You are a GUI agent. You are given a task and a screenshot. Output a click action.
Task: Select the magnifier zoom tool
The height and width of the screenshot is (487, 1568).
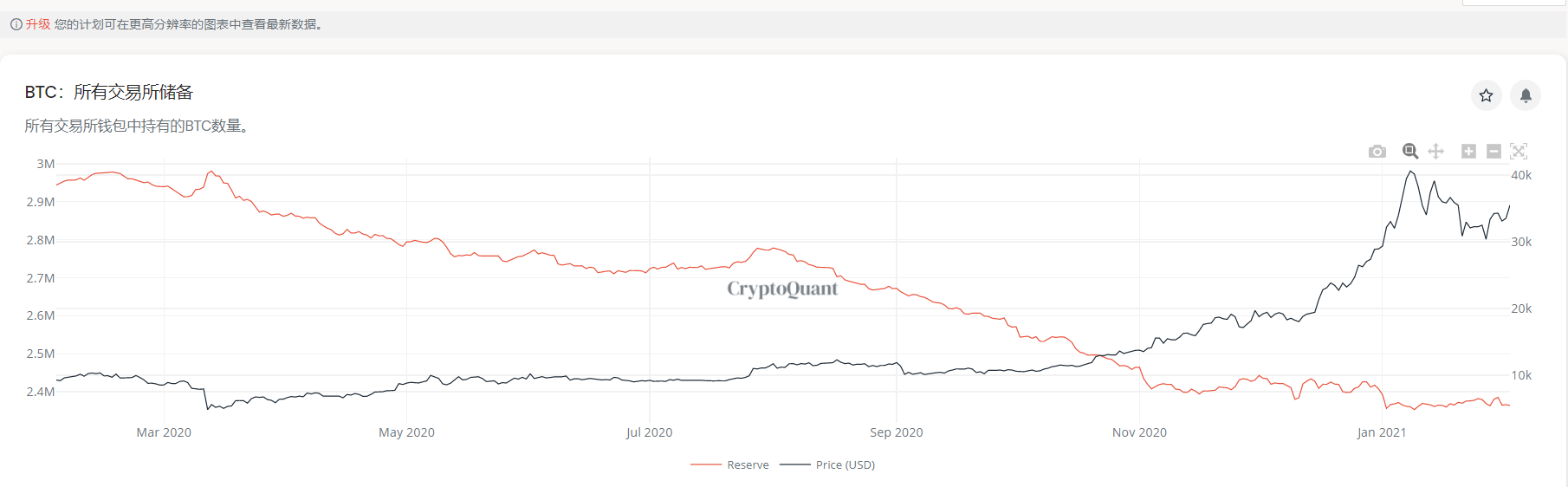pyautogui.click(x=1410, y=152)
